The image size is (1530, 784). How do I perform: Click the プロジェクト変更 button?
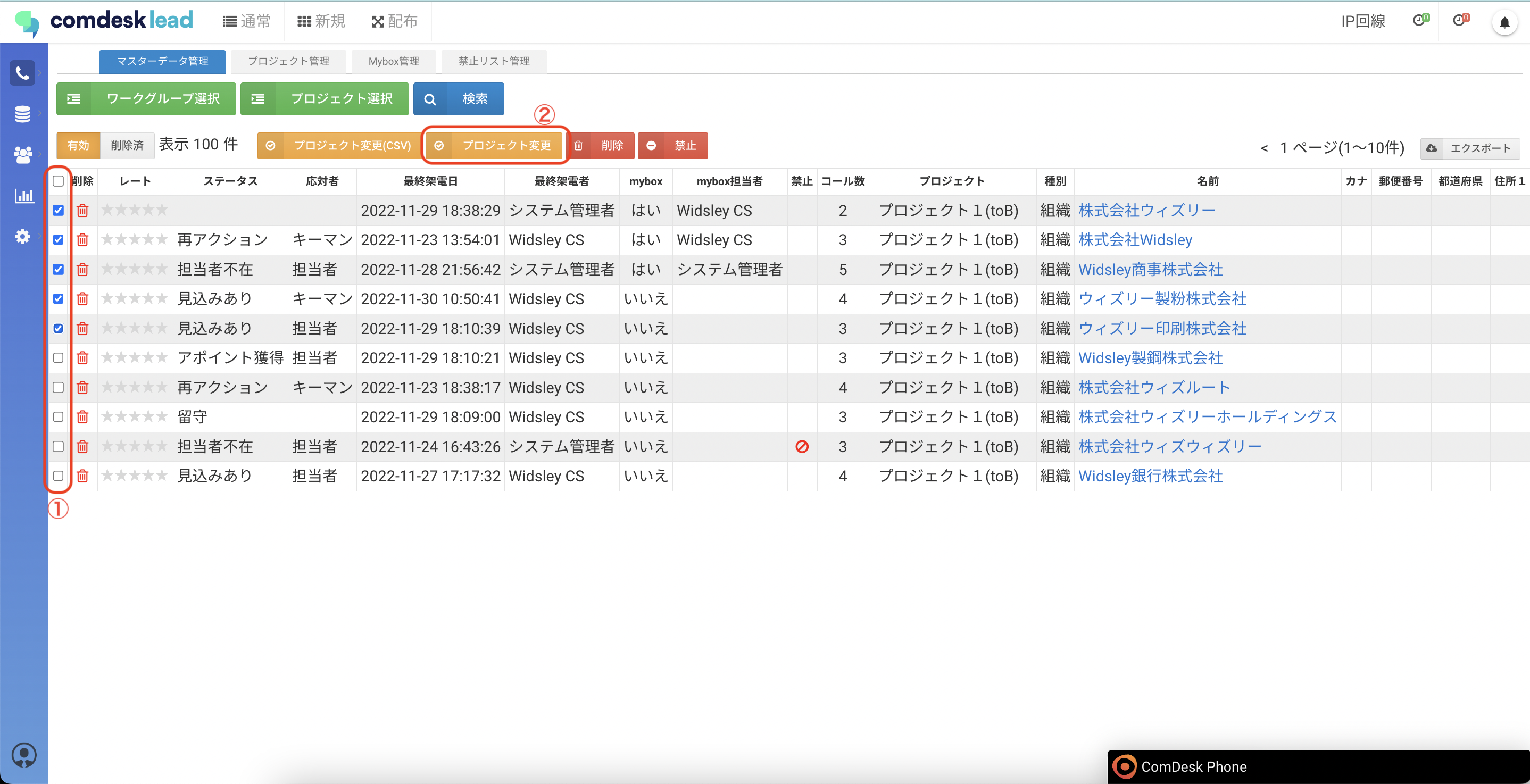495,146
